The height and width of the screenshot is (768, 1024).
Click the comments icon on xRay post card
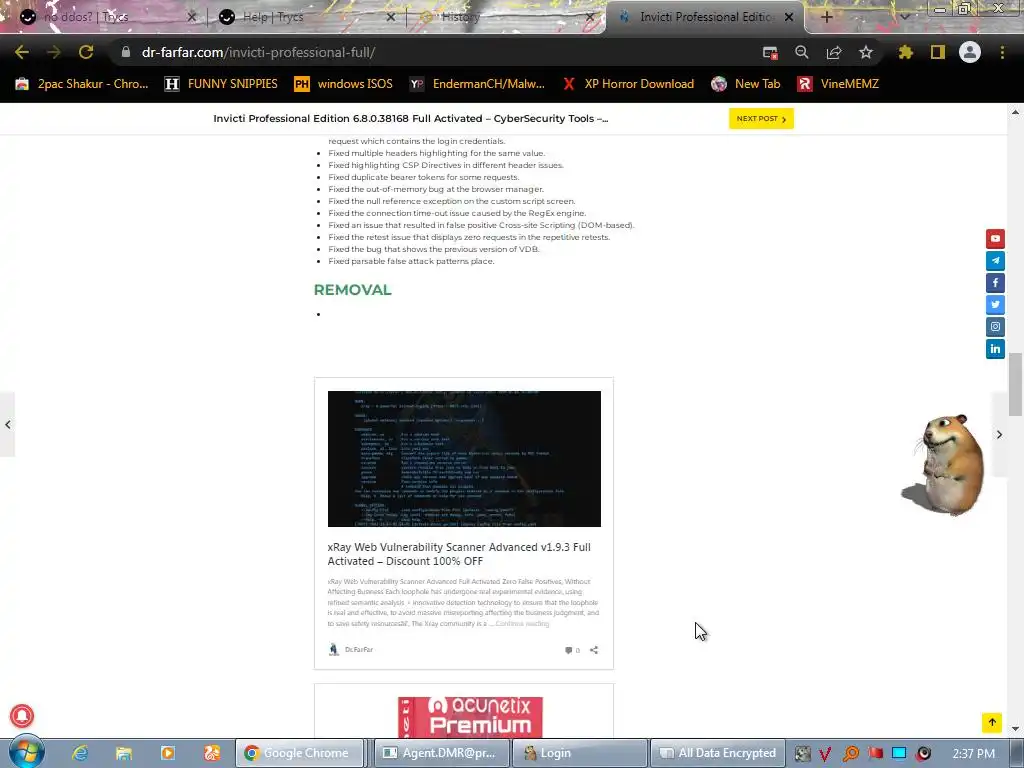tap(569, 650)
